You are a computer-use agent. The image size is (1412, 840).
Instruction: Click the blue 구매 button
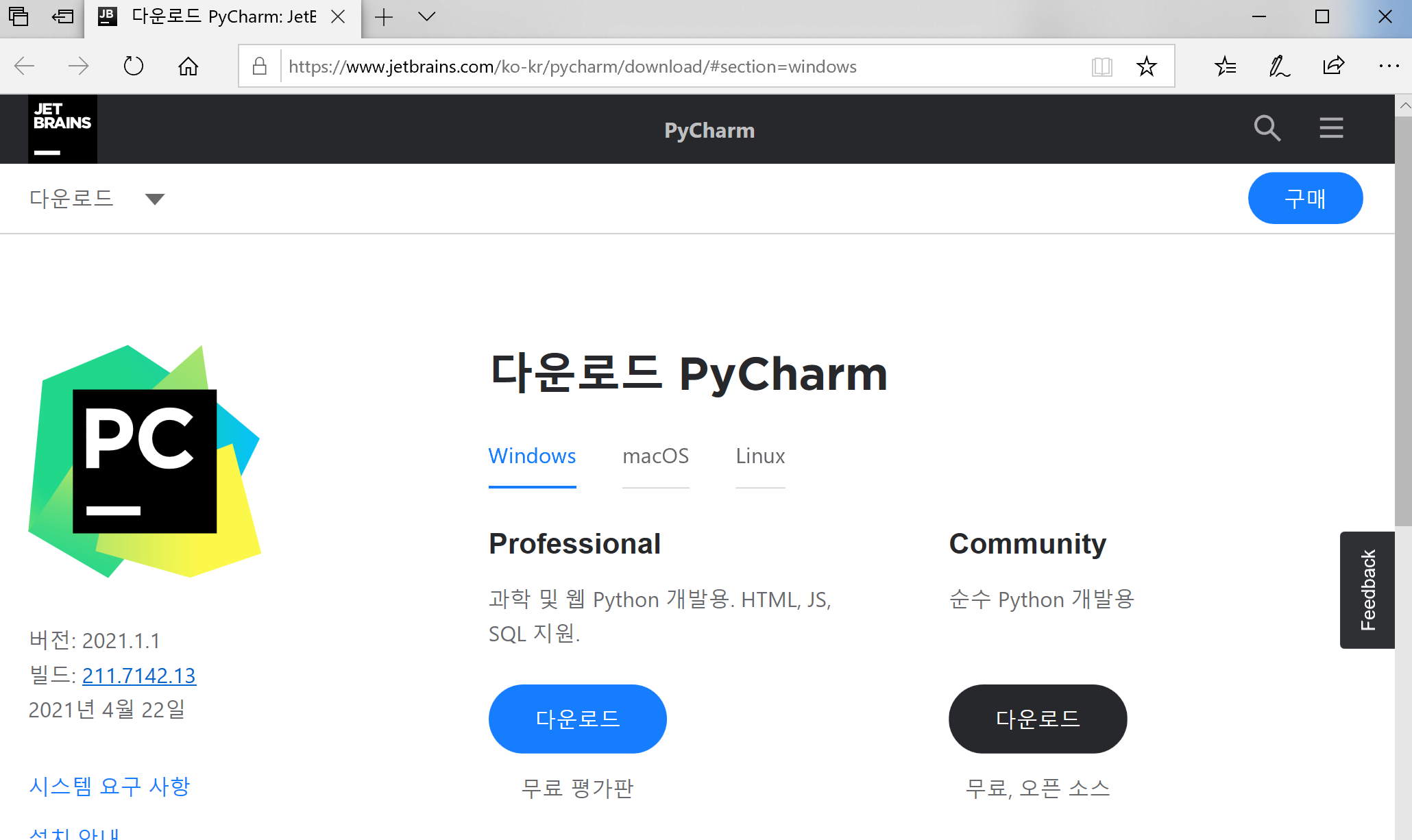(1305, 199)
